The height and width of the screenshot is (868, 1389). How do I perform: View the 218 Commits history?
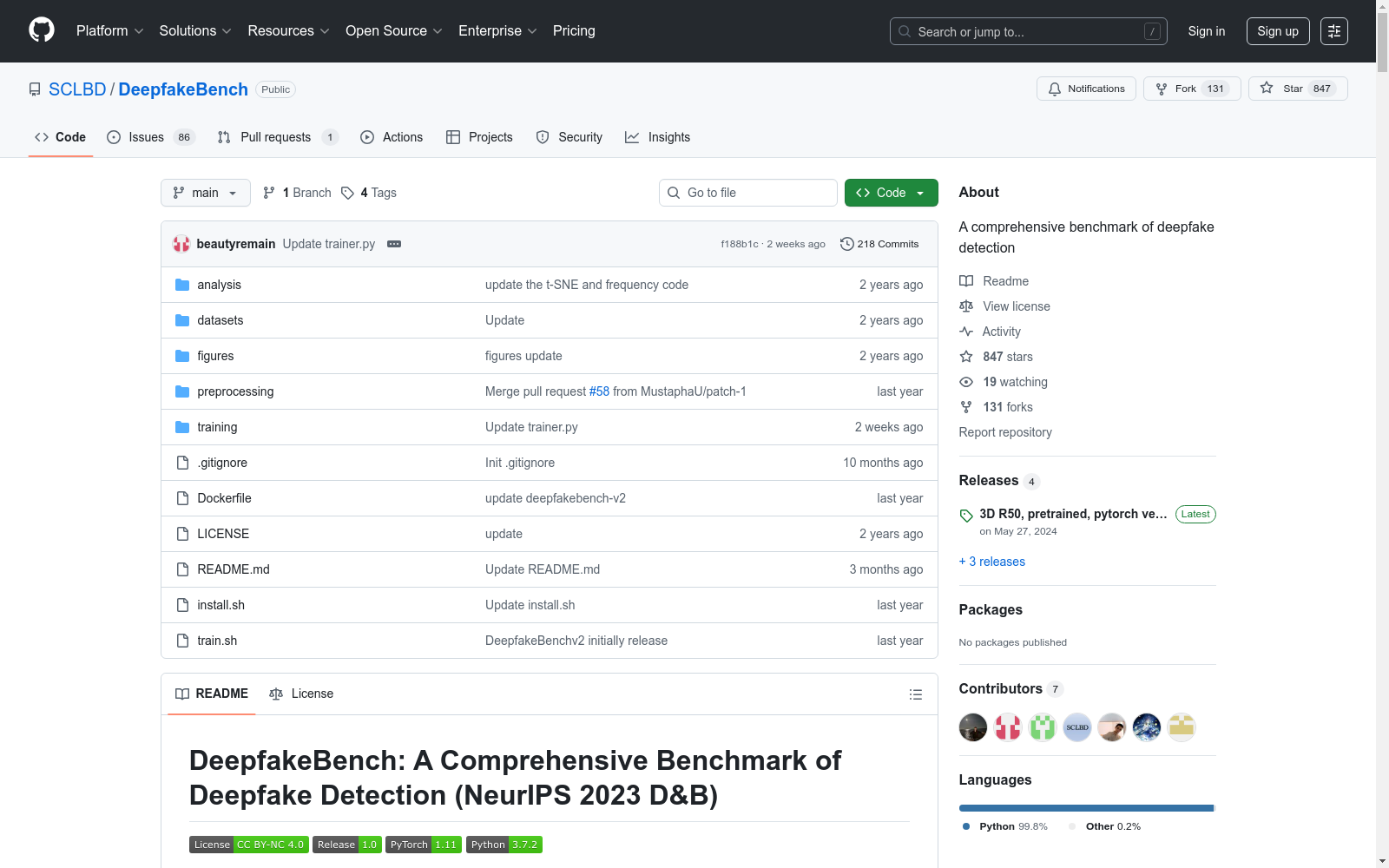(879, 244)
